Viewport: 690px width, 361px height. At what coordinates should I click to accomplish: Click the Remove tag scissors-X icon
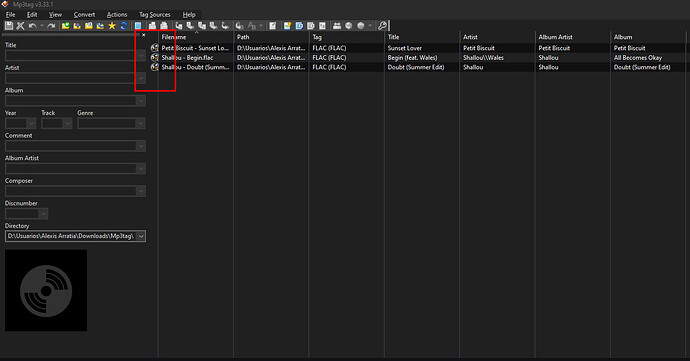point(20,26)
